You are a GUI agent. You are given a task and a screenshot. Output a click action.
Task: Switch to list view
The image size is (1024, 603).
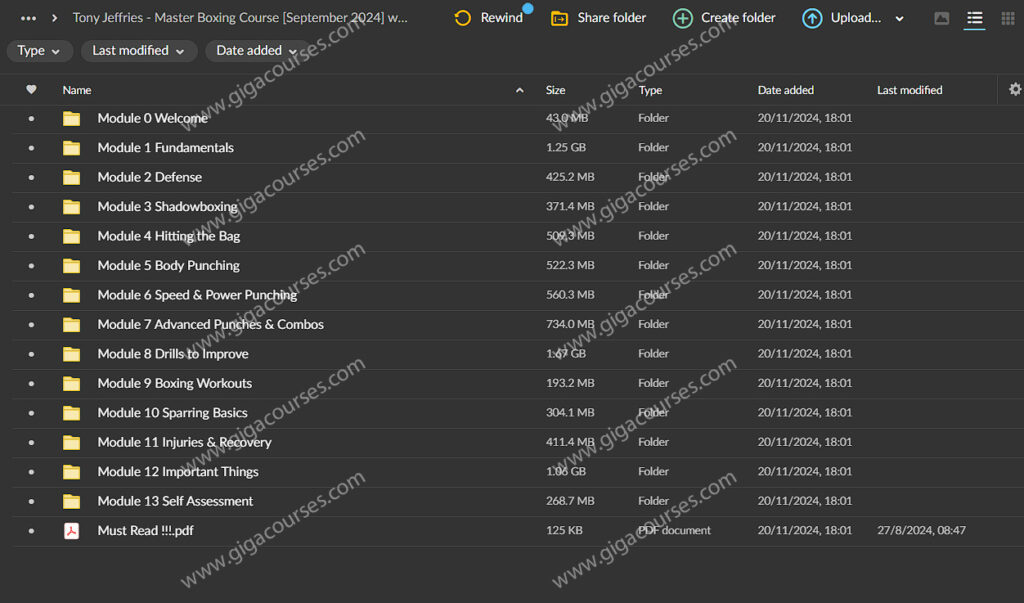[x=974, y=18]
